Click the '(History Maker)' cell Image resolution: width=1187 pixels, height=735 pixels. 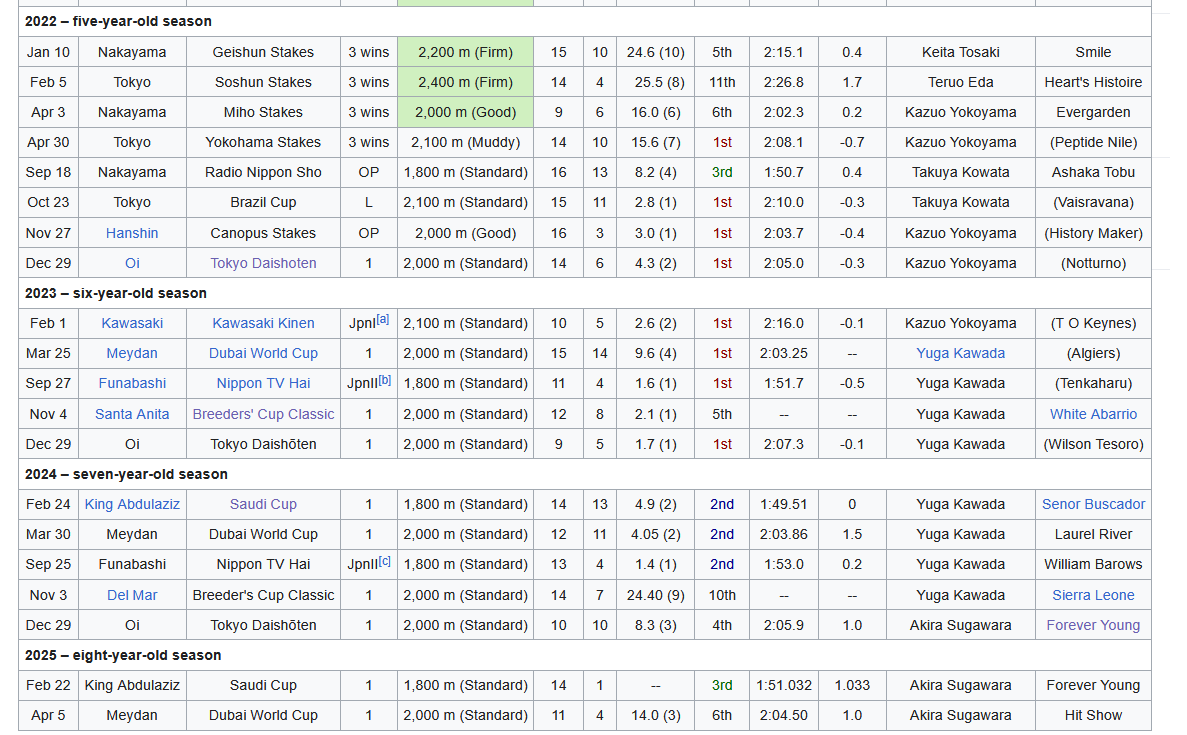click(x=1092, y=233)
